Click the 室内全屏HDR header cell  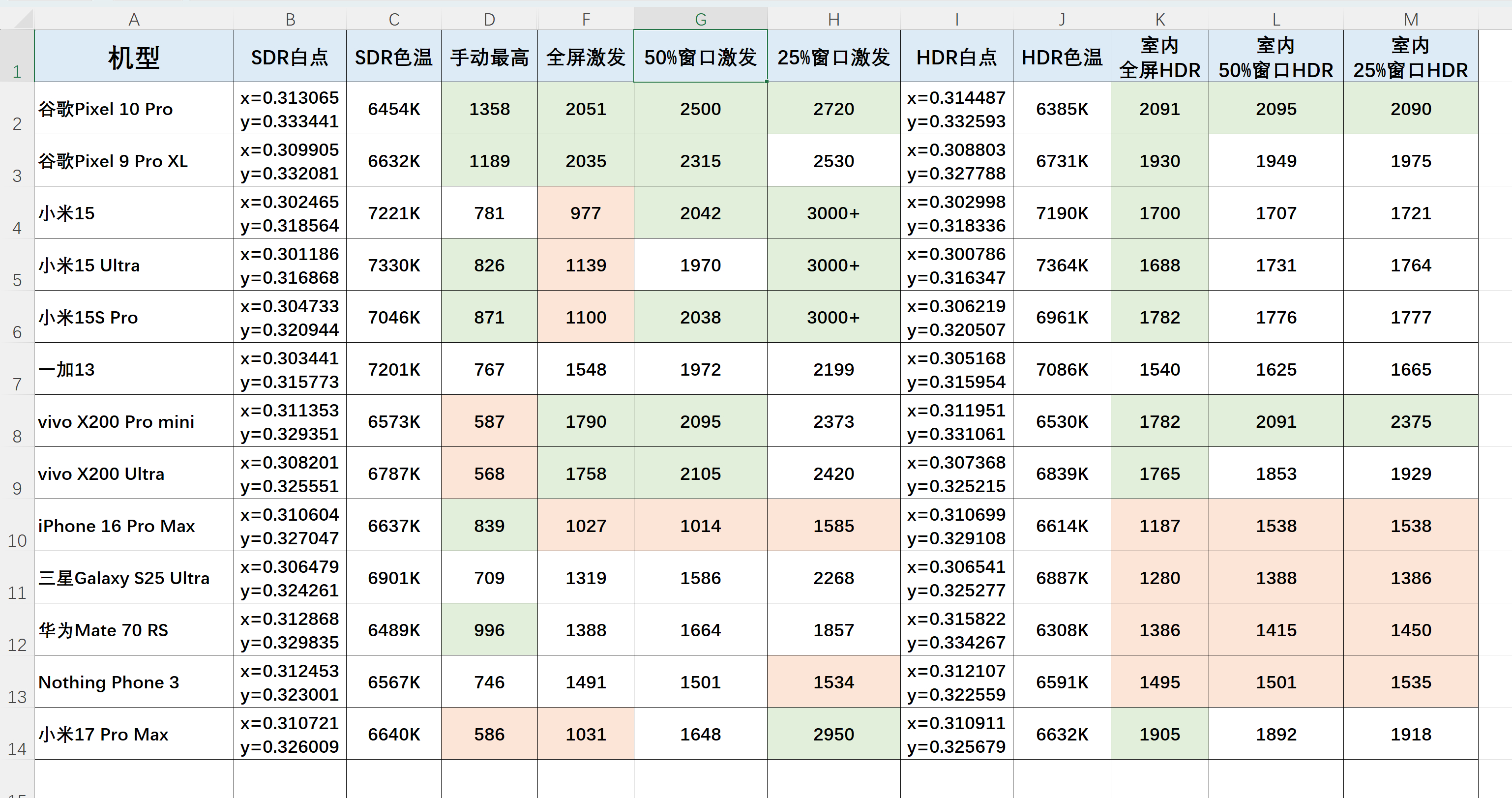pyautogui.click(x=1160, y=57)
